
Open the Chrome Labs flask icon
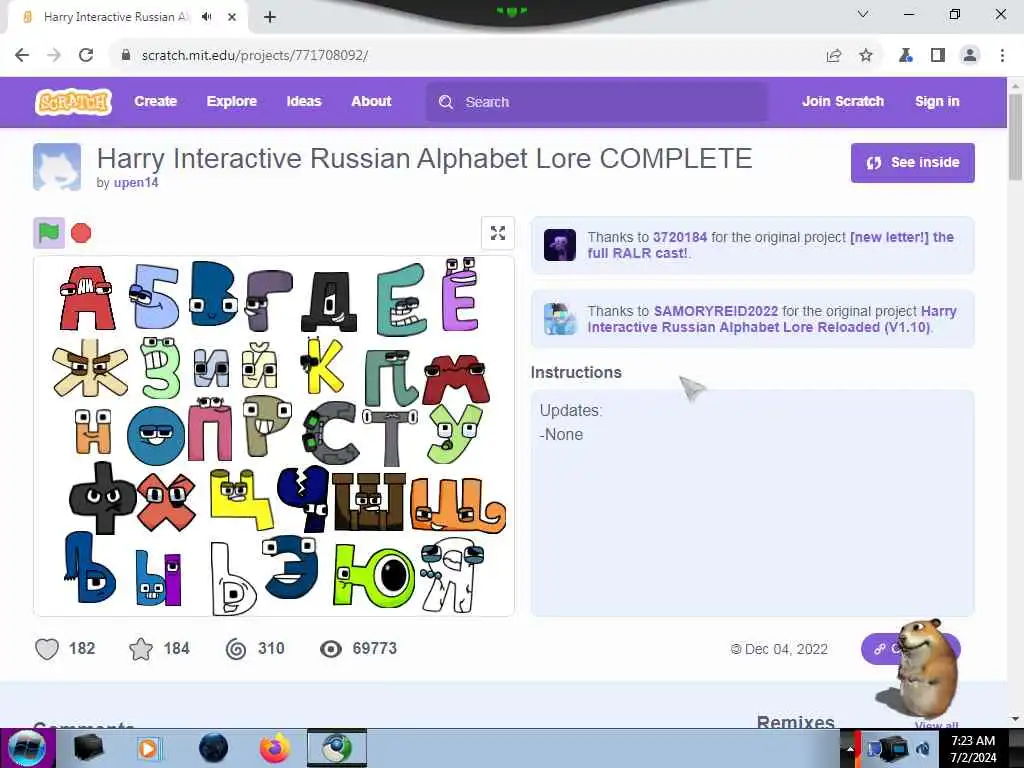pos(906,56)
